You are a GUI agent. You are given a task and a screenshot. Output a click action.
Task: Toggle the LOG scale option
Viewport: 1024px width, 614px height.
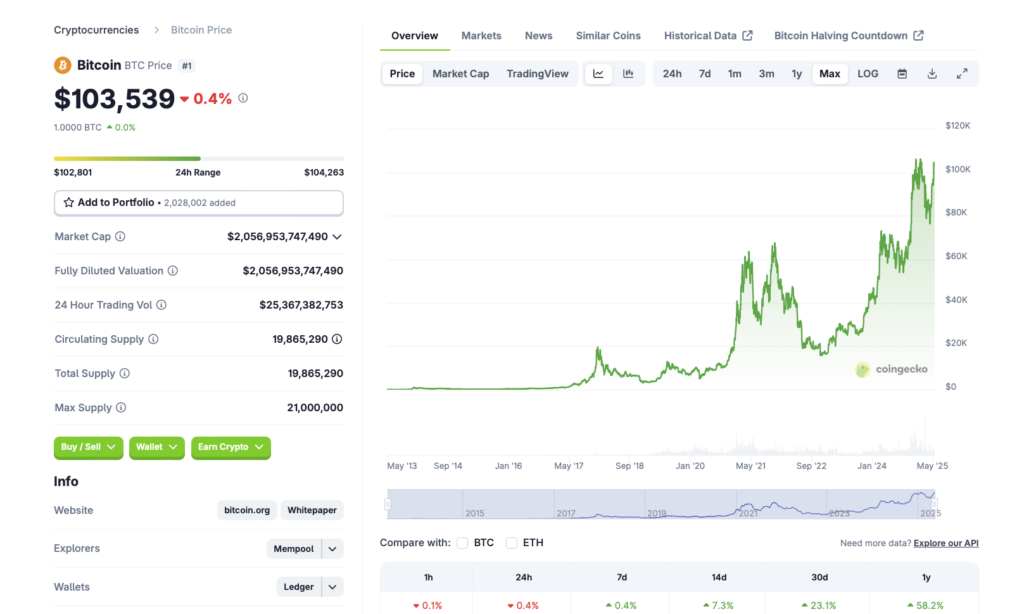click(867, 74)
